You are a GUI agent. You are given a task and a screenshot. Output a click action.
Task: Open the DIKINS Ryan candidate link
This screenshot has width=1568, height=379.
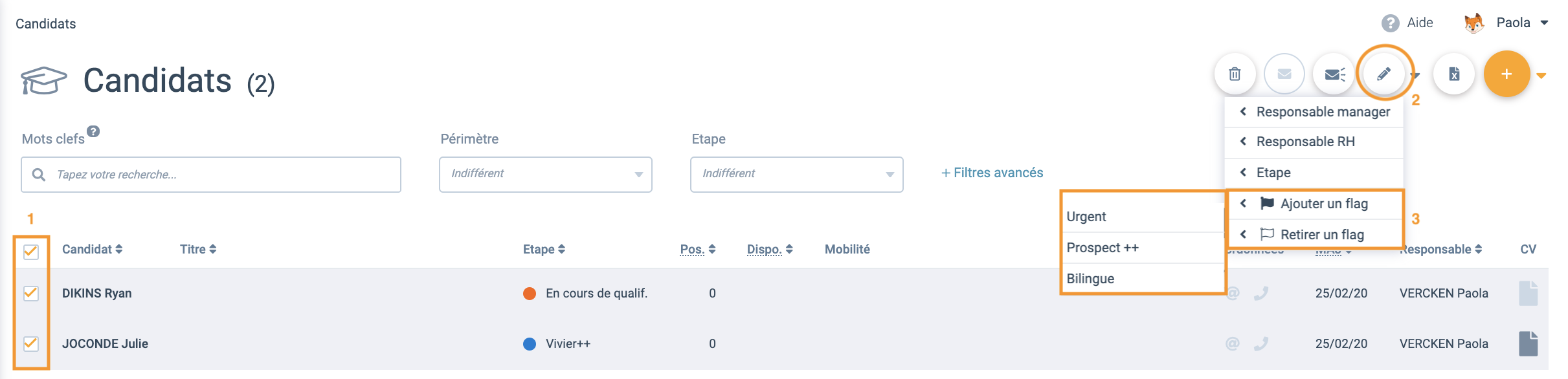tap(96, 293)
